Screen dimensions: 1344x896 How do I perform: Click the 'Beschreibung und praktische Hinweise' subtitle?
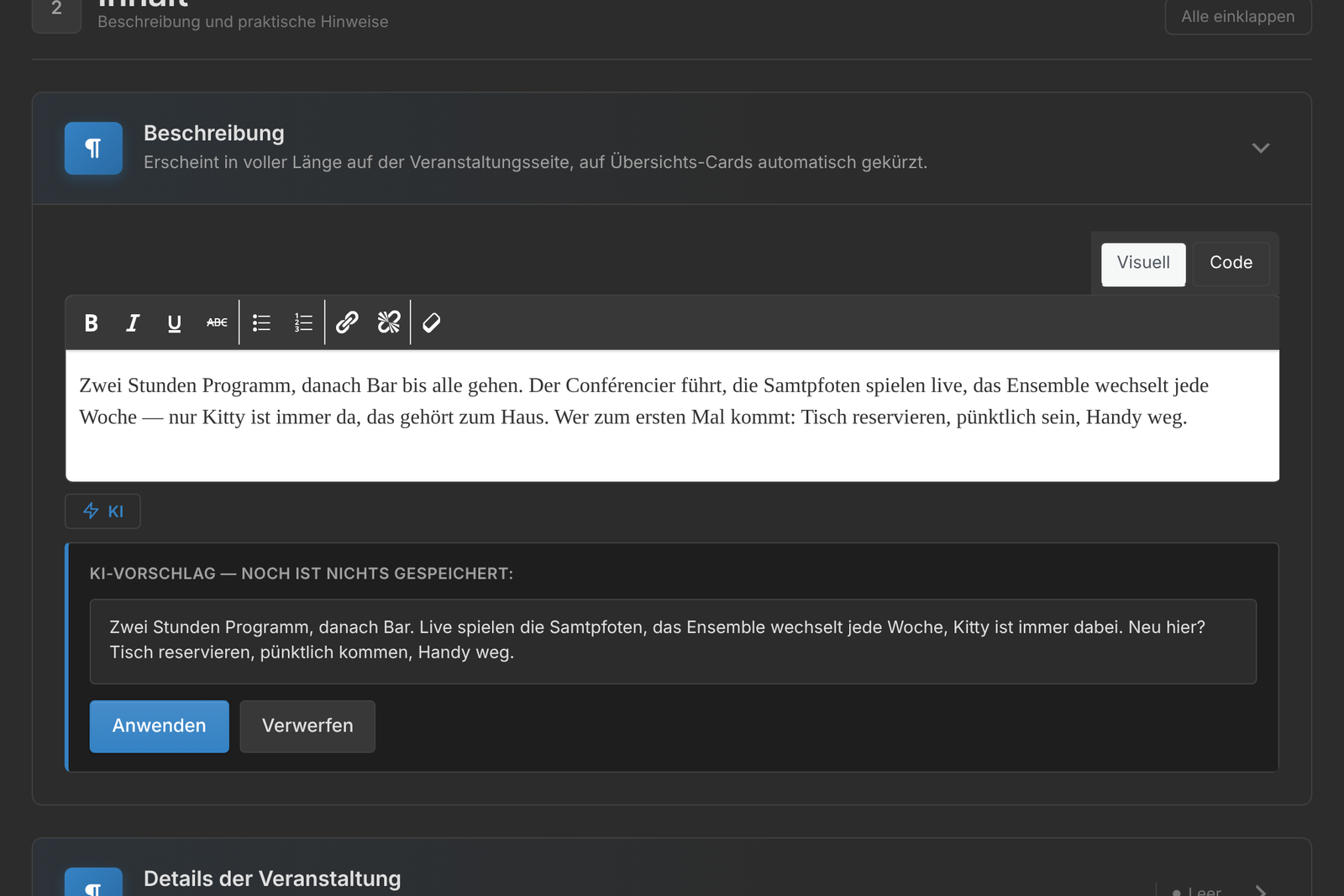coord(243,22)
